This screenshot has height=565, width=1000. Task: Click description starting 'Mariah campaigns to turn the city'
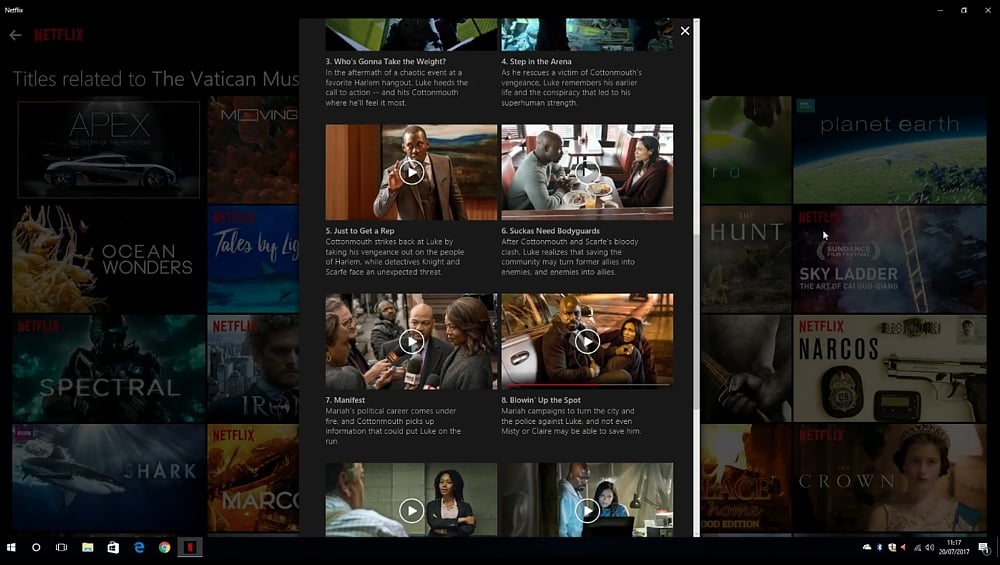click(x=571, y=421)
